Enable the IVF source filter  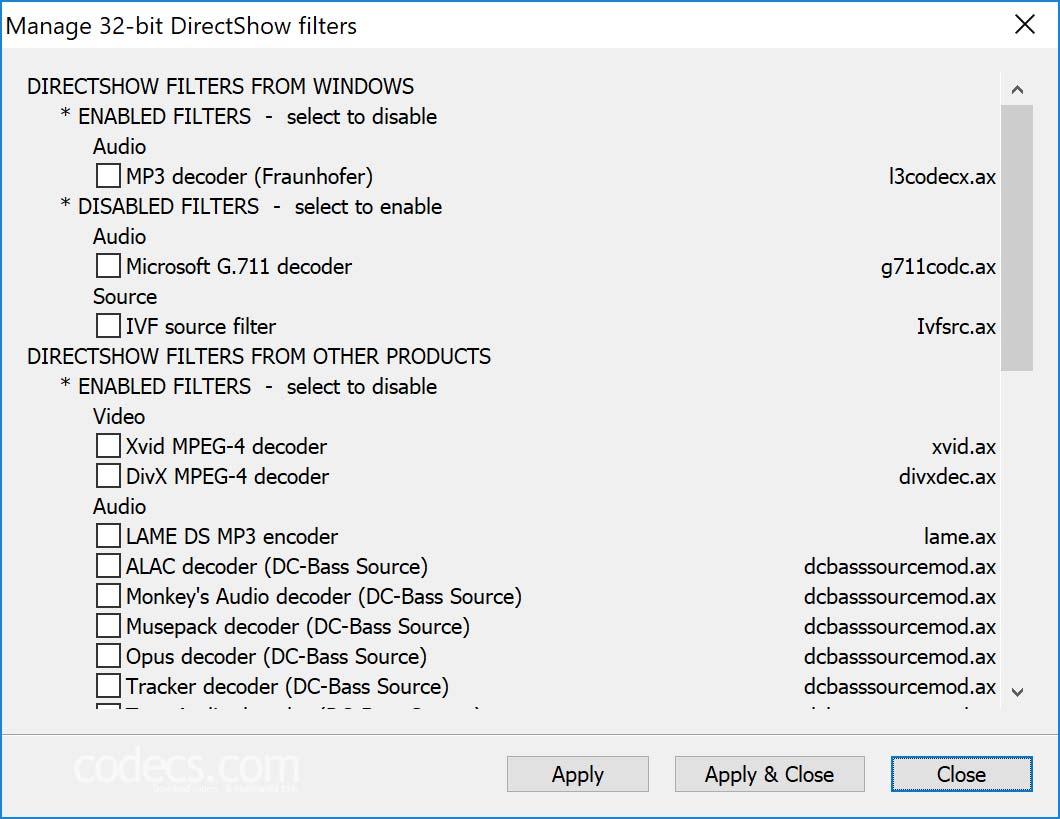click(107, 325)
